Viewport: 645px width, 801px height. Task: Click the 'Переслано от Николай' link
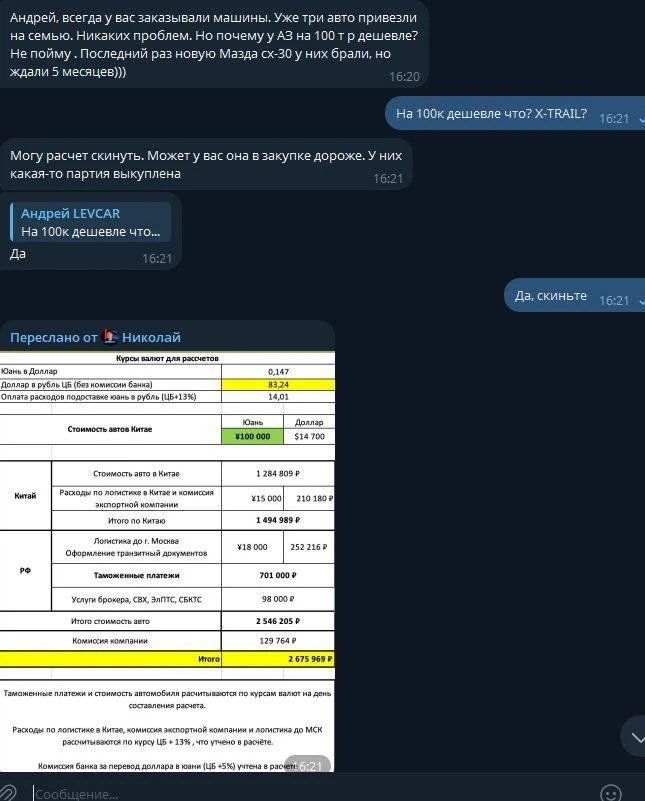[95, 337]
